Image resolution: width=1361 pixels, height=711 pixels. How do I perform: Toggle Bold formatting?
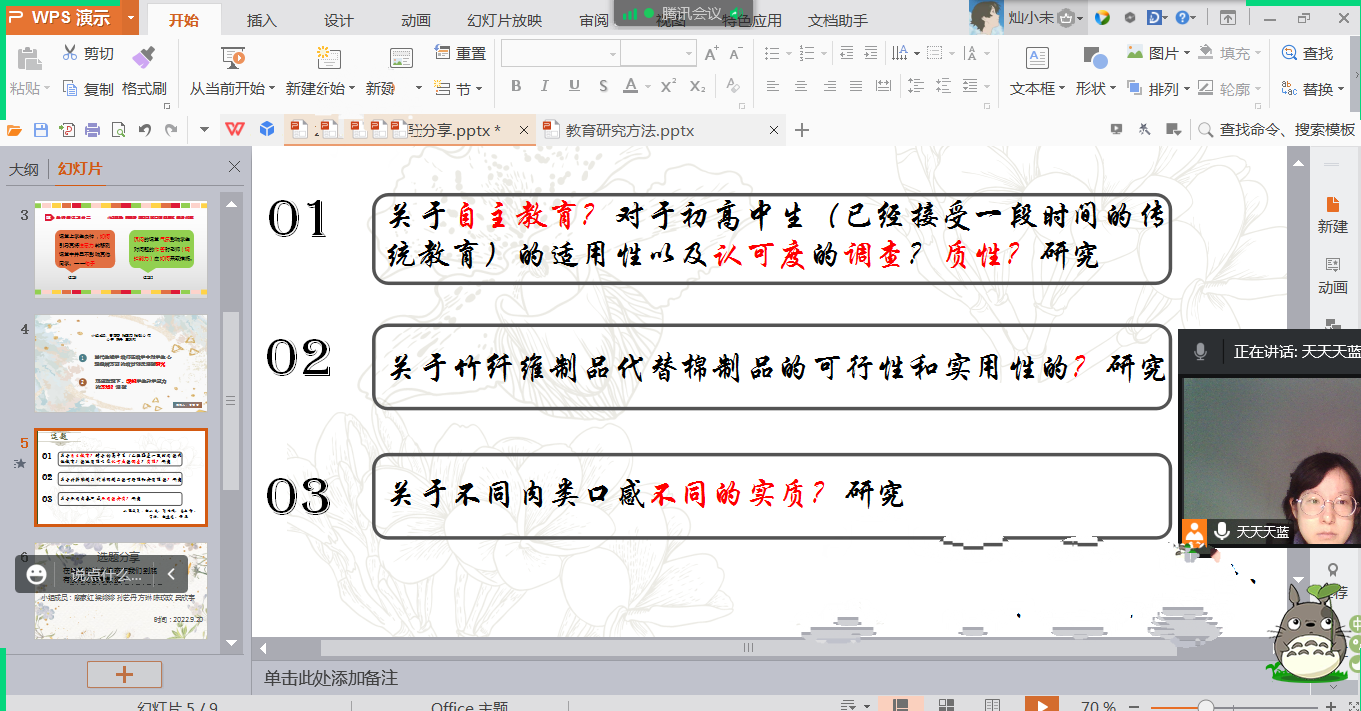pyautogui.click(x=516, y=87)
